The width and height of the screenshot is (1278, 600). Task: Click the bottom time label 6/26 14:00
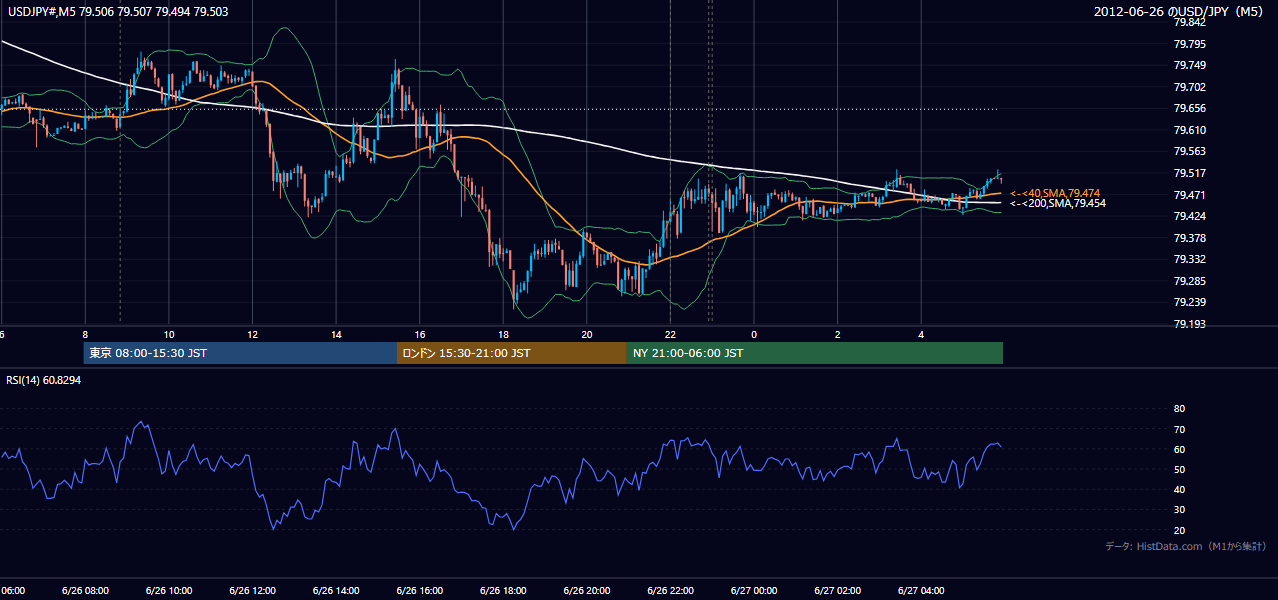pos(336,591)
